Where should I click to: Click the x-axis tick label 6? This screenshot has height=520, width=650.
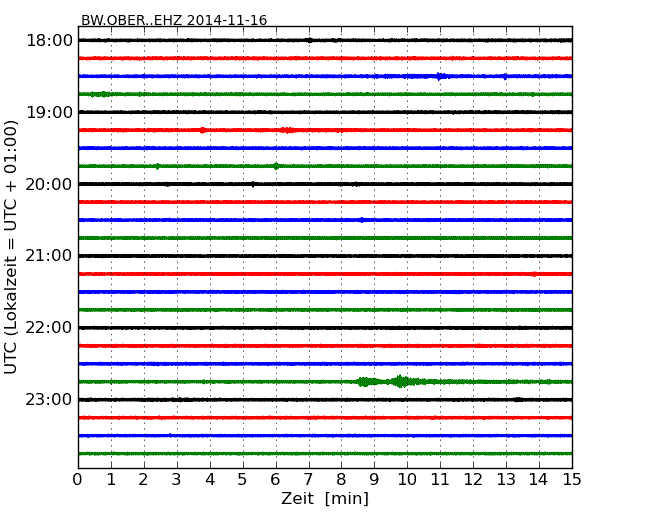click(275, 480)
